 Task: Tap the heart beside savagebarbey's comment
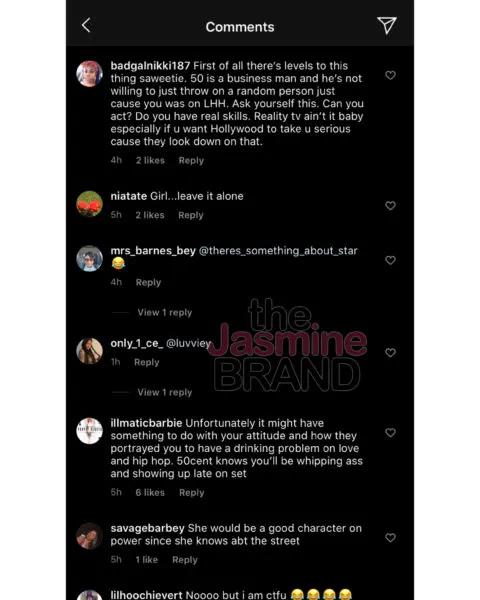pos(390,538)
